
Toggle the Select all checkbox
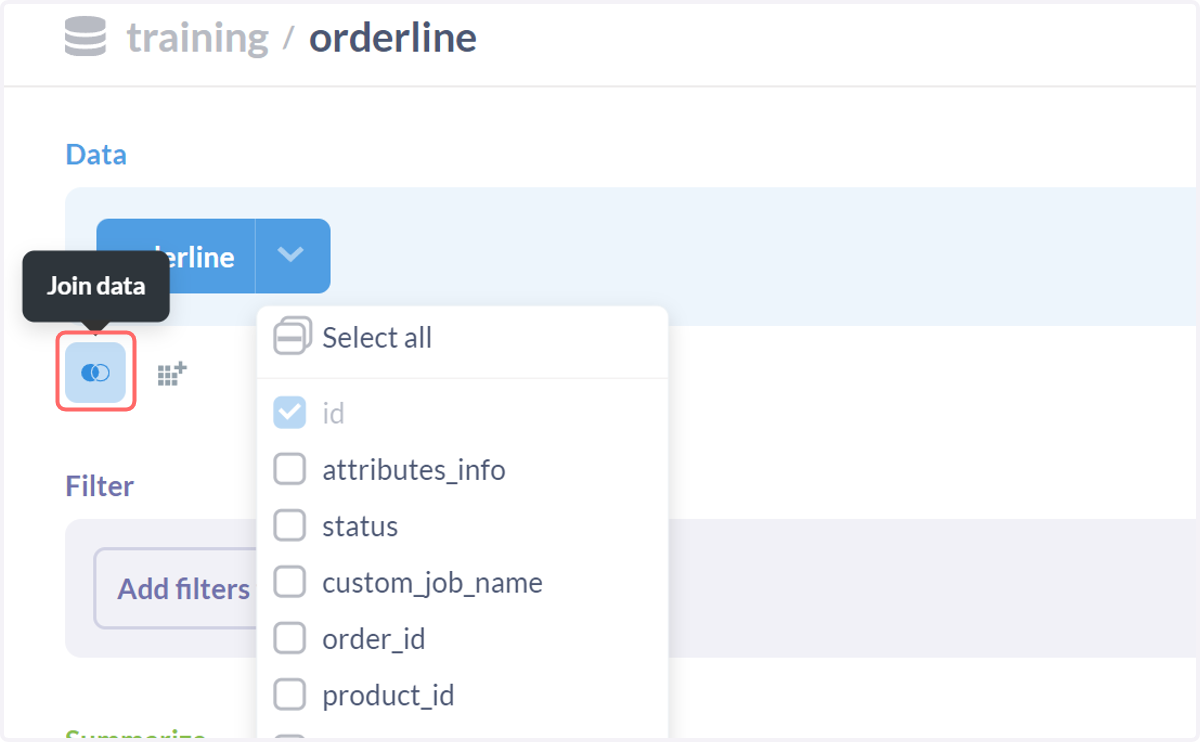tap(293, 337)
